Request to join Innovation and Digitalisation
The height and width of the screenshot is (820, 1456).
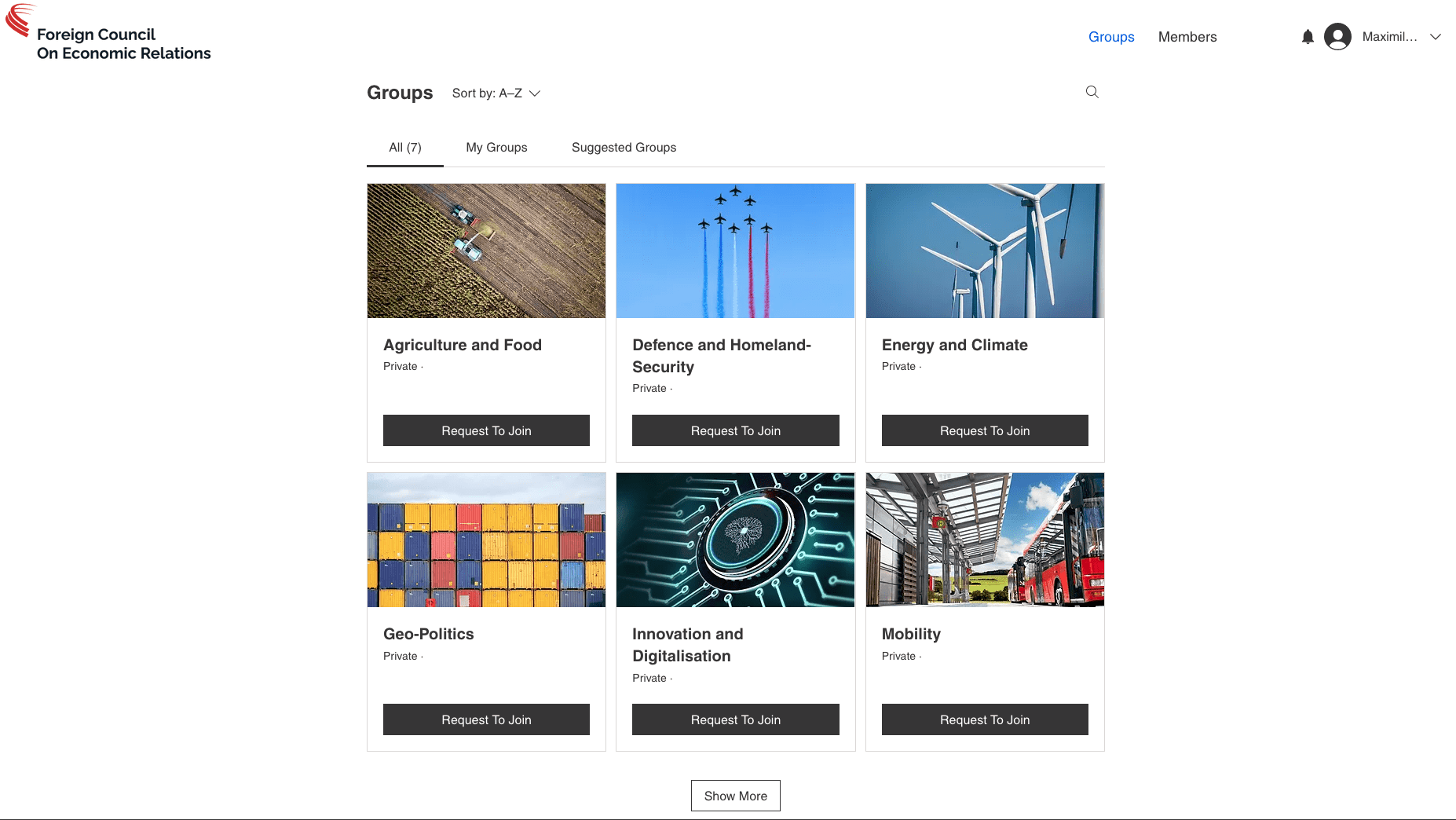click(736, 719)
